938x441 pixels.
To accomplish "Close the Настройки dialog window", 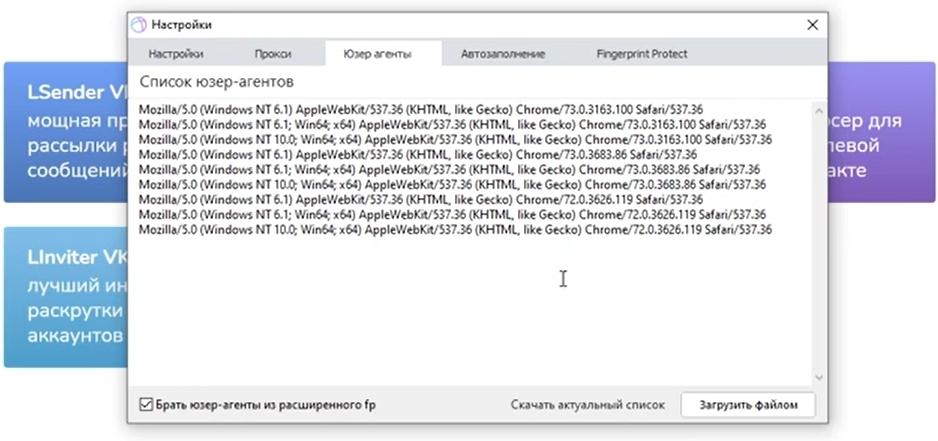I will pos(812,25).
